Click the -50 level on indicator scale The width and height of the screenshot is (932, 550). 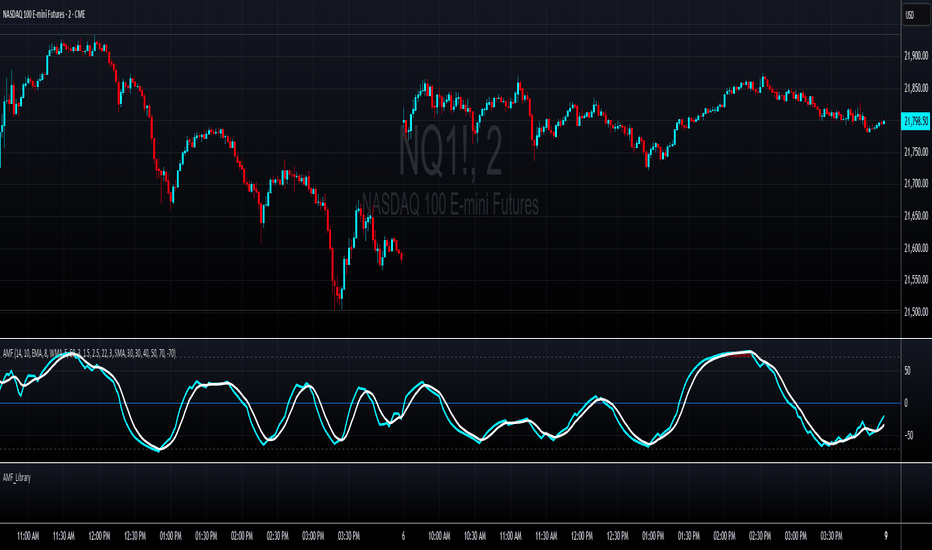click(x=908, y=436)
